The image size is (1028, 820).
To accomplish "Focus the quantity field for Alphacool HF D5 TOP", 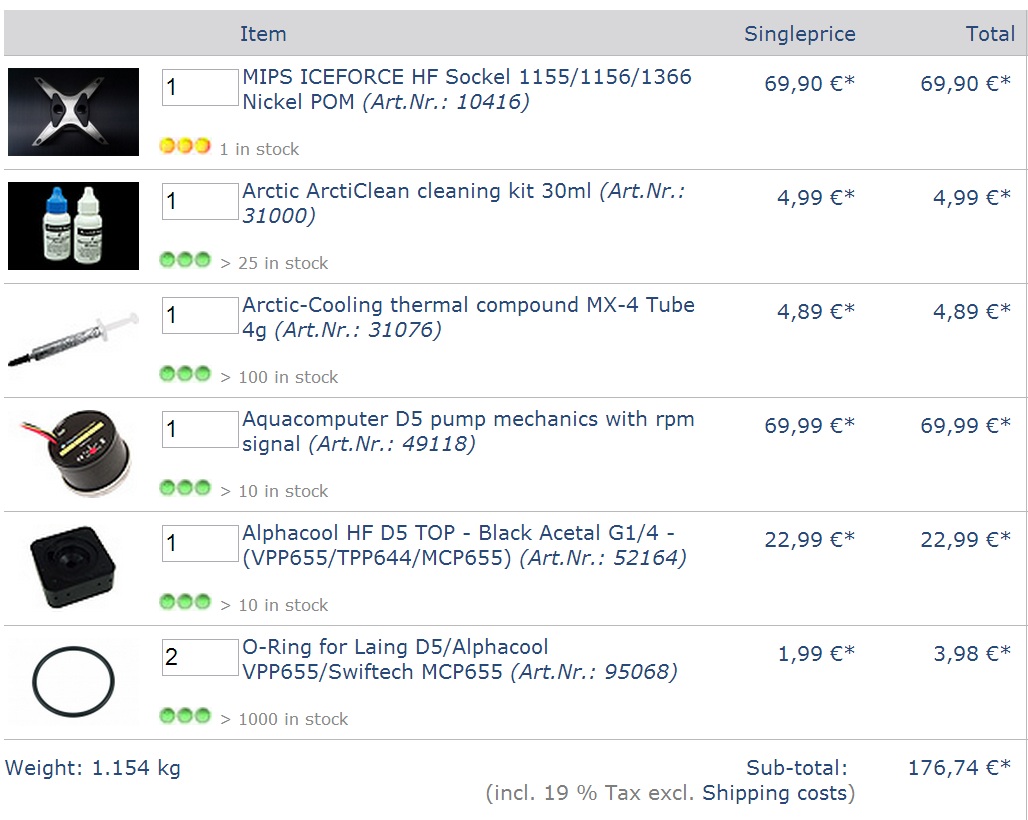I will click(200, 543).
